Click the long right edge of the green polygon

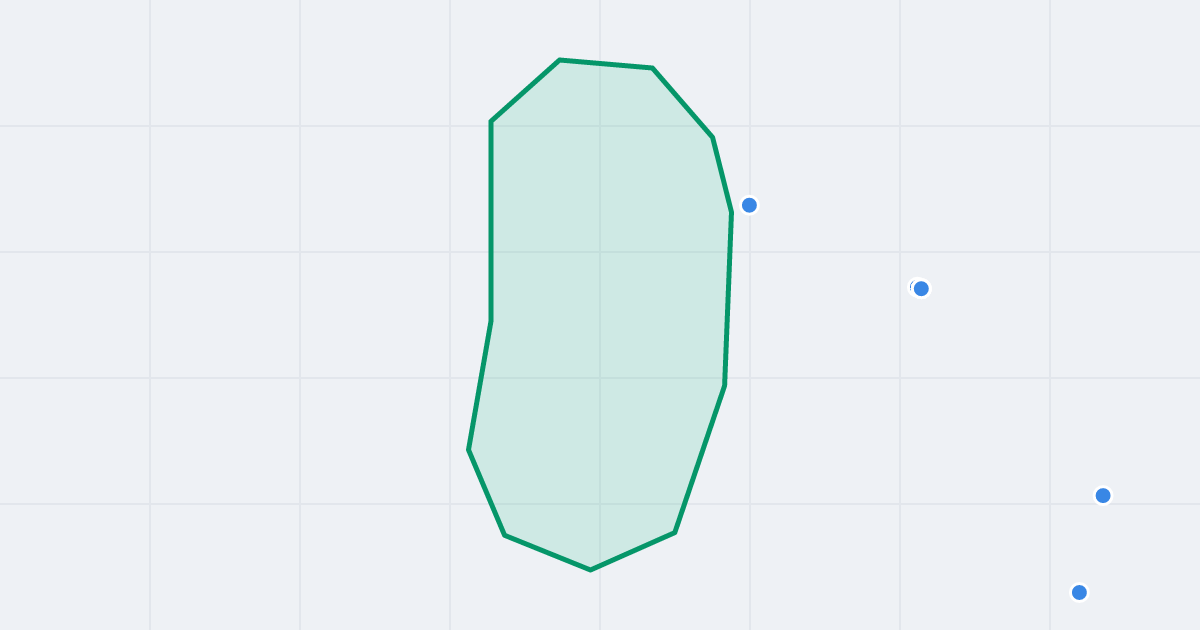tap(728, 299)
